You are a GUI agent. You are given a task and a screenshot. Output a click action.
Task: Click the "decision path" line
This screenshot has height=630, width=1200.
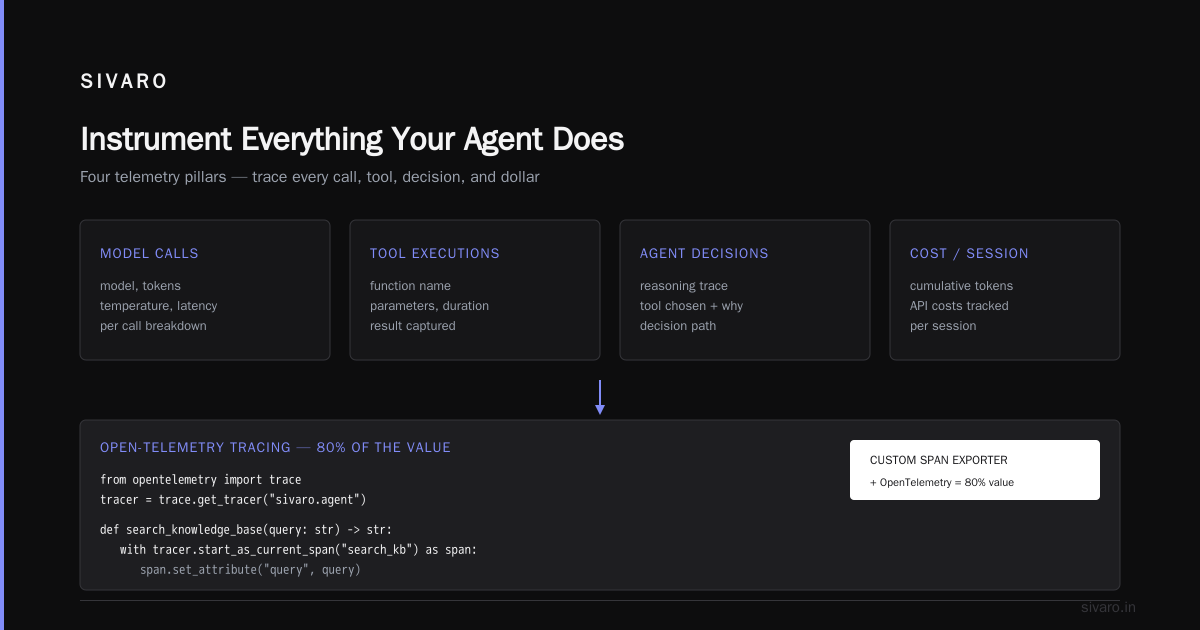(678, 326)
